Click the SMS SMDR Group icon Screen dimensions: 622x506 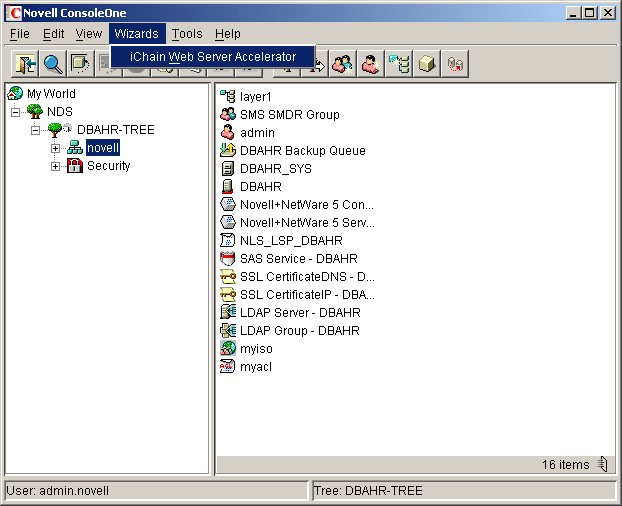[x=228, y=114]
